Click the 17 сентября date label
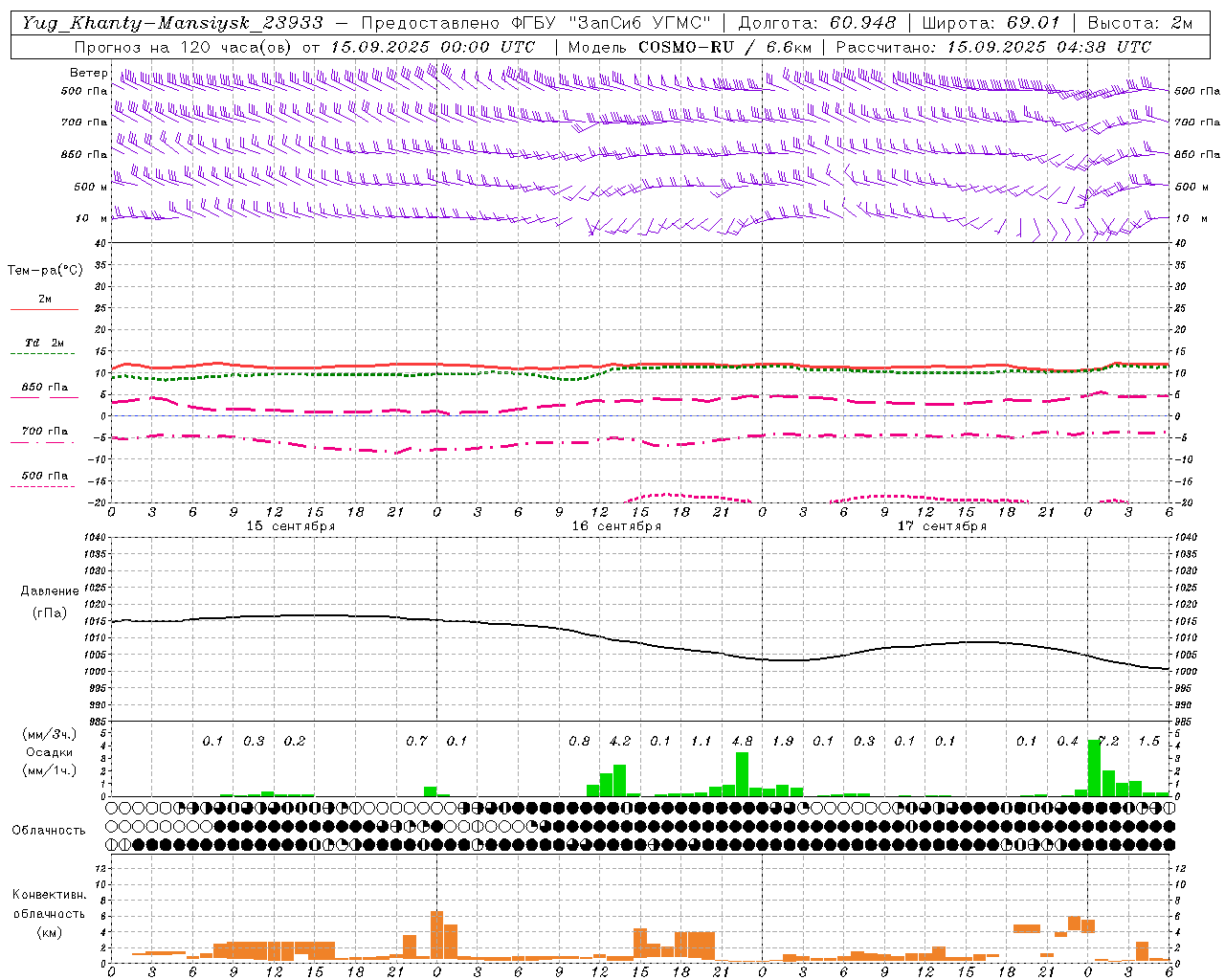Image resolution: width=1225 pixels, height=980 pixels. (942, 526)
